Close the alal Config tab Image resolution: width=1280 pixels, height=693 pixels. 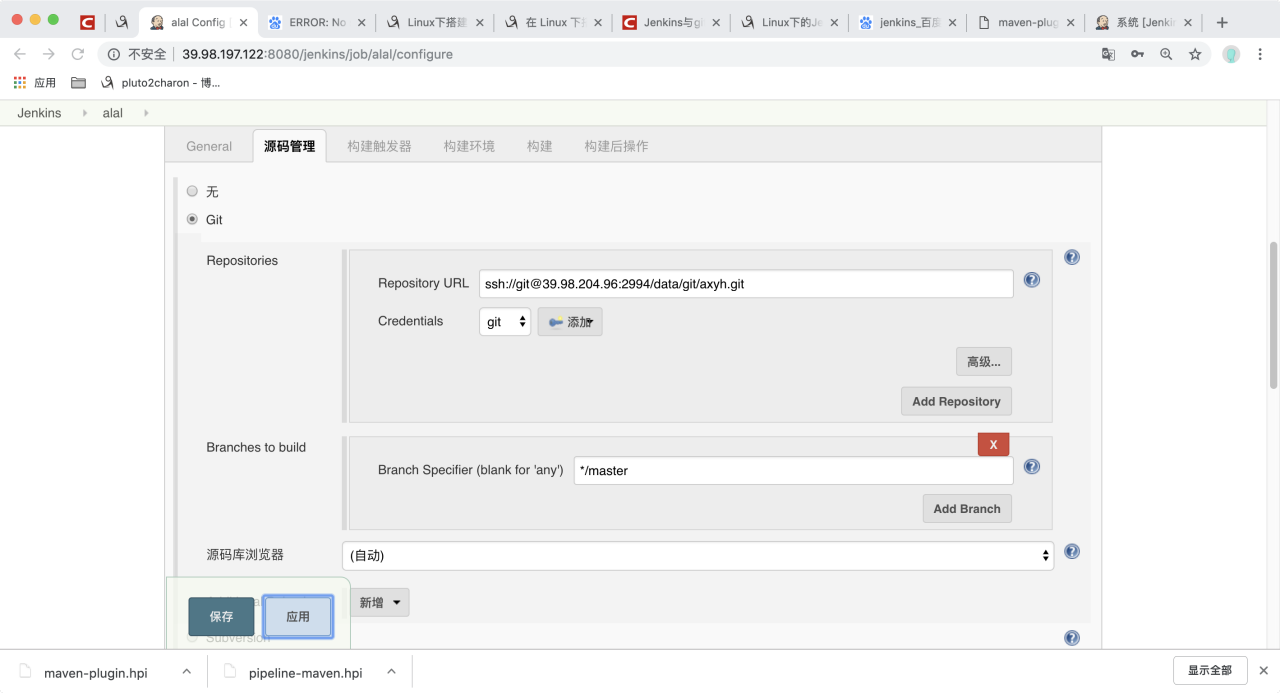point(243,22)
